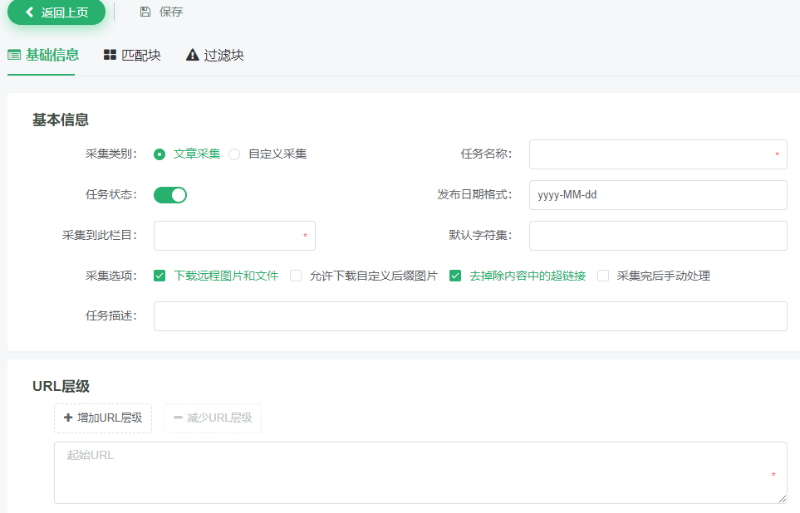This screenshot has width=800, height=513.
Task: Click the back arrow icon on 返回上页
Action: click(29, 12)
